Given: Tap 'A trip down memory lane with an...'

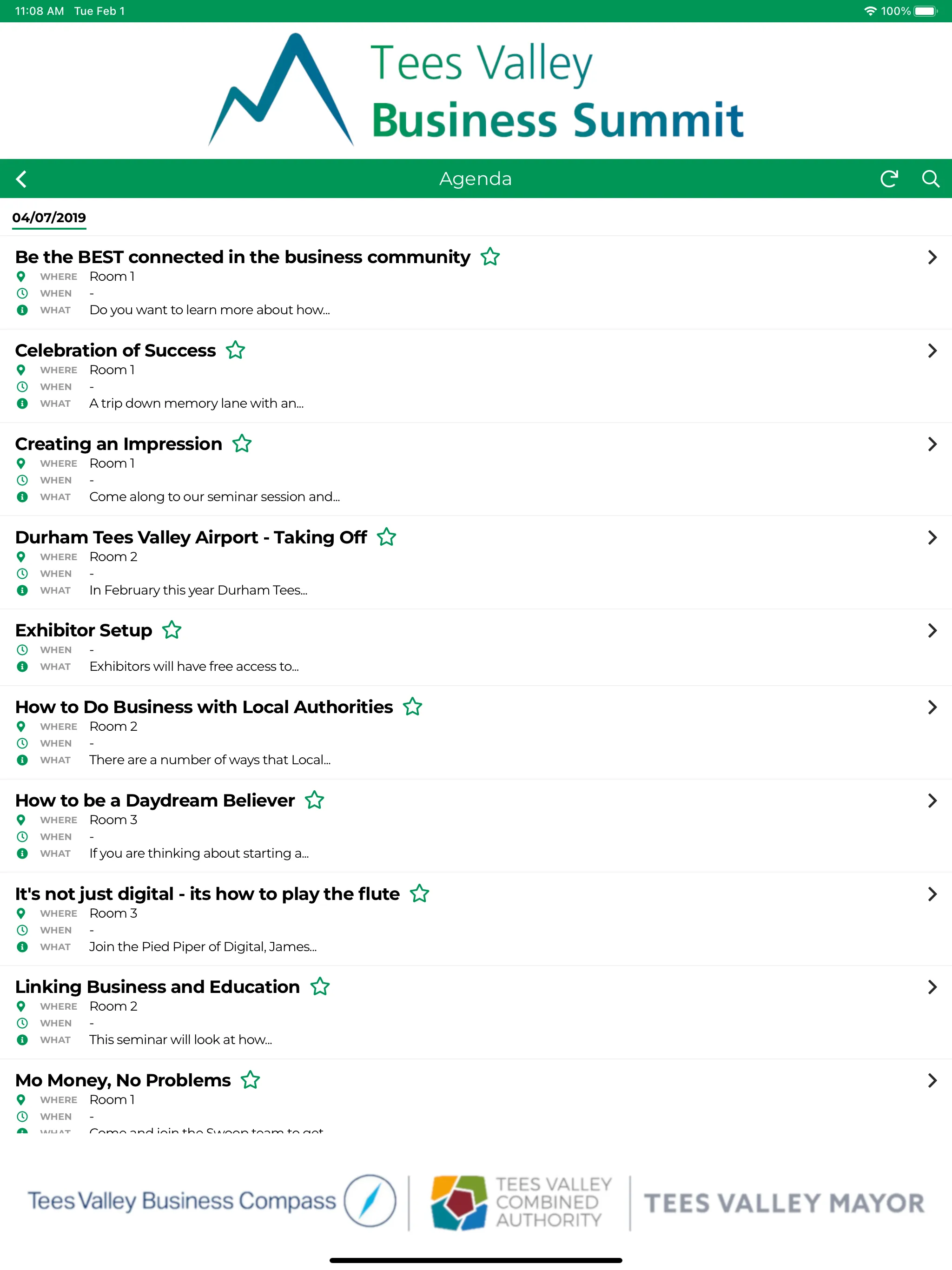Looking at the screenshot, I should pyautogui.click(x=196, y=403).
